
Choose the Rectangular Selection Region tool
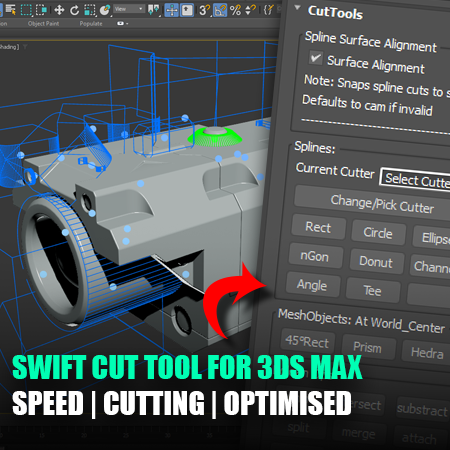(x=26, y=10)
